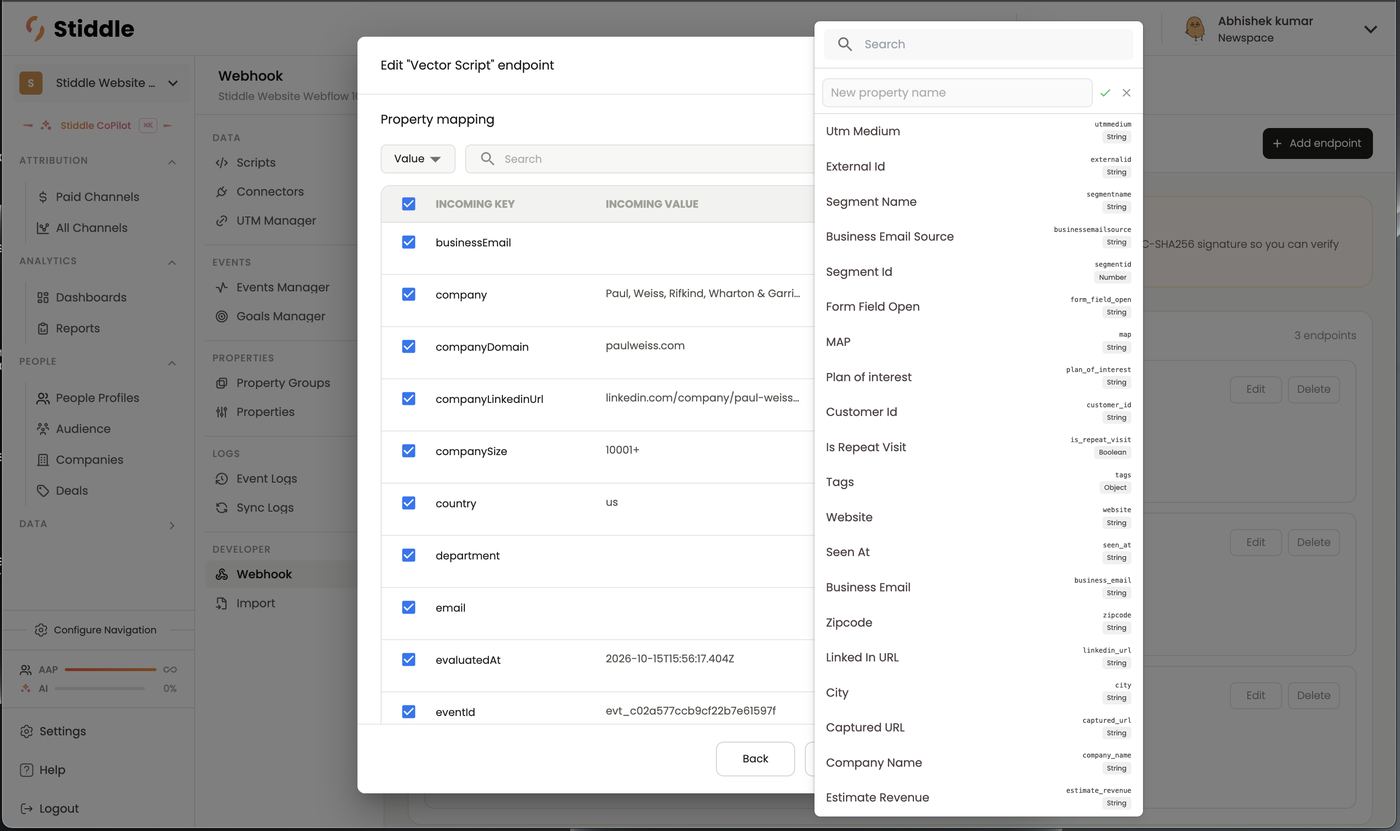
Task: Open Event Logs menu item
Action: [x=266, y=479]
